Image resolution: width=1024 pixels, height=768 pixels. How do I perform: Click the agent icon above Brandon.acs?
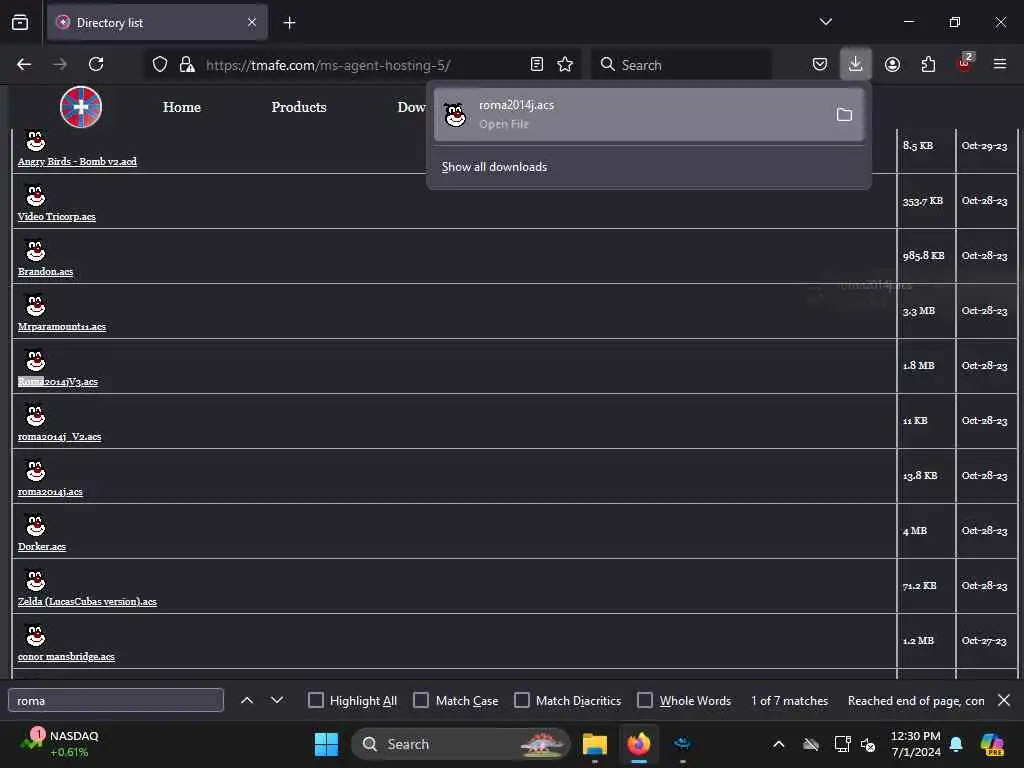pos(35,249)
